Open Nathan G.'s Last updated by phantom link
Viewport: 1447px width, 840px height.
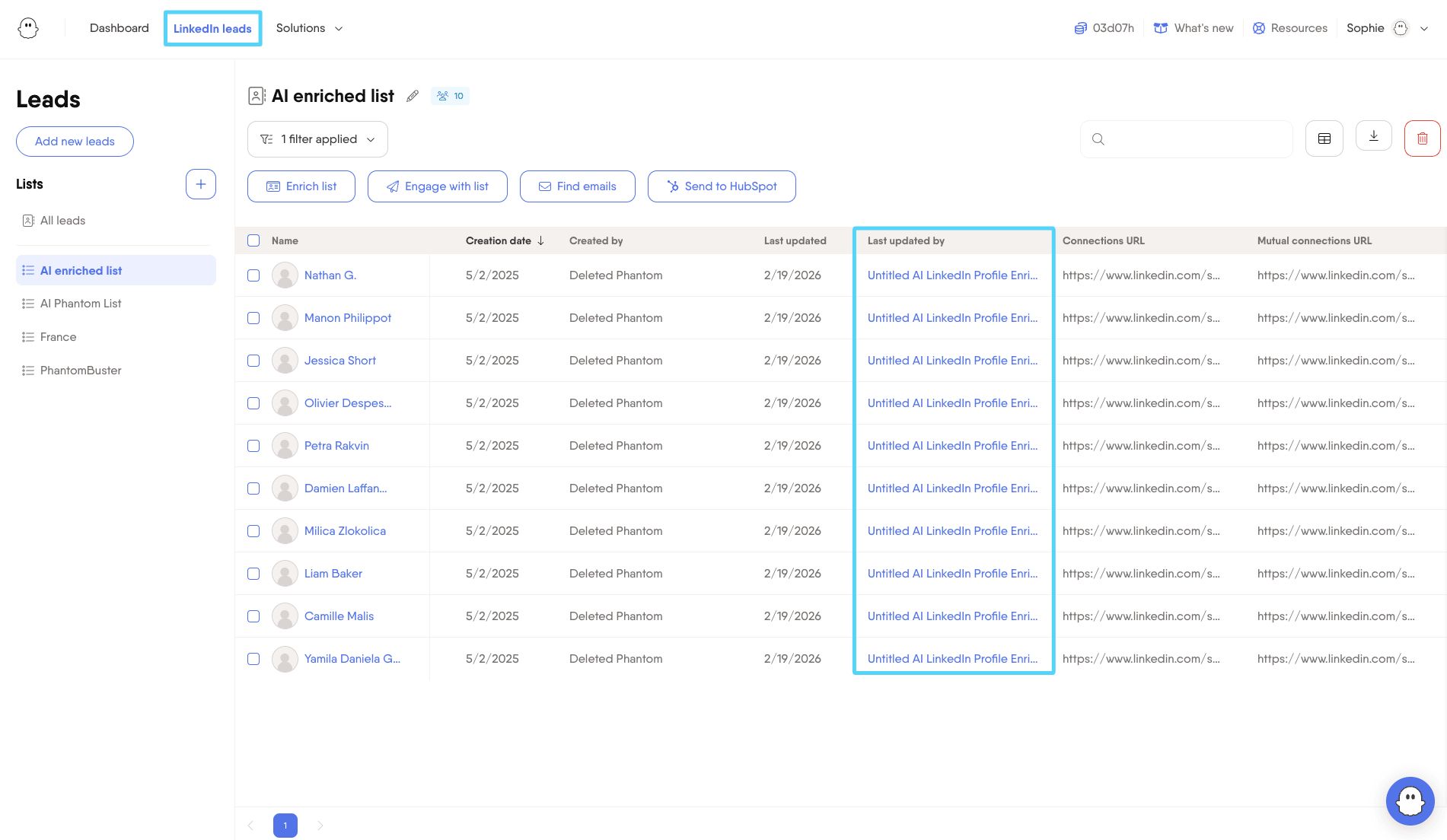click(952, 275)
